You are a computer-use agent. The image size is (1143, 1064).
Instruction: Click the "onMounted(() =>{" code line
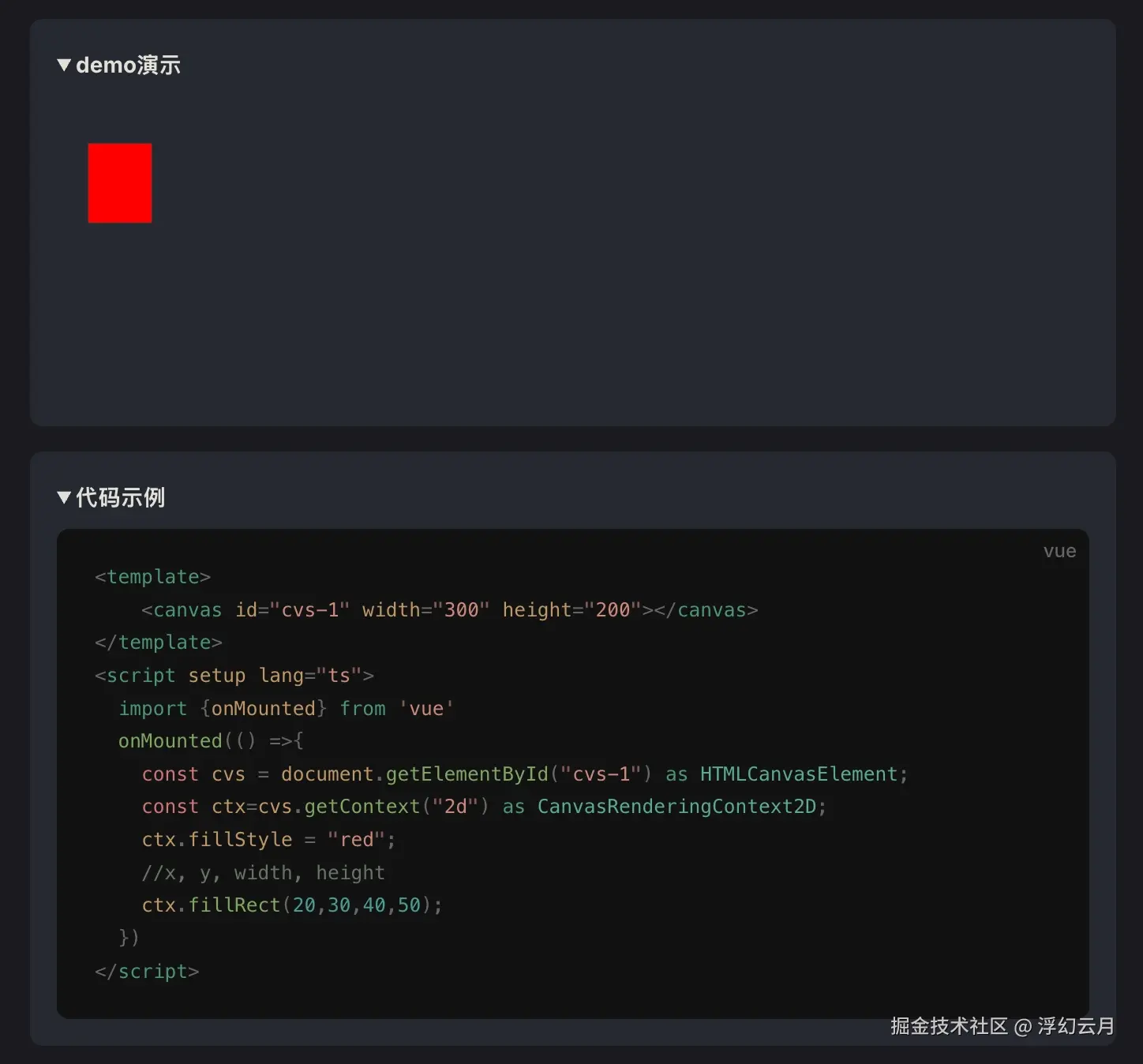(211, 741)
